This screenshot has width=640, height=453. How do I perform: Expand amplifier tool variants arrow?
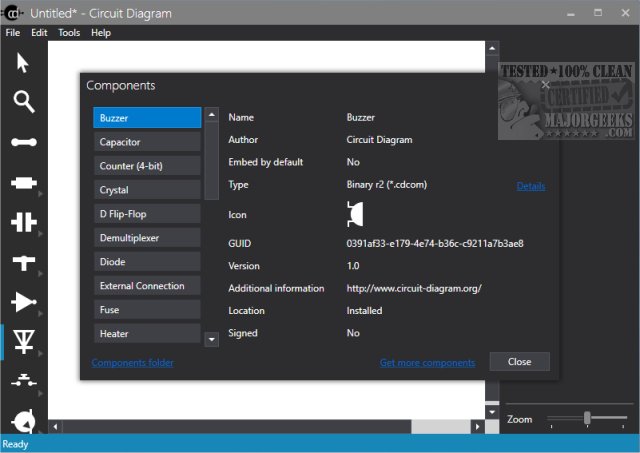40,314
